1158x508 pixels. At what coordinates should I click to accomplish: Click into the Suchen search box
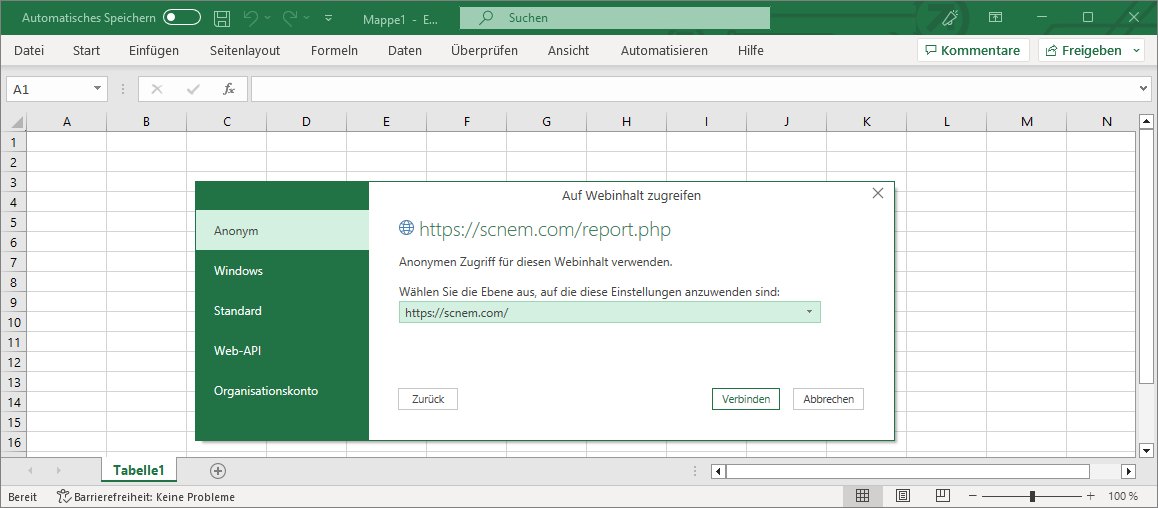(614, 18)
